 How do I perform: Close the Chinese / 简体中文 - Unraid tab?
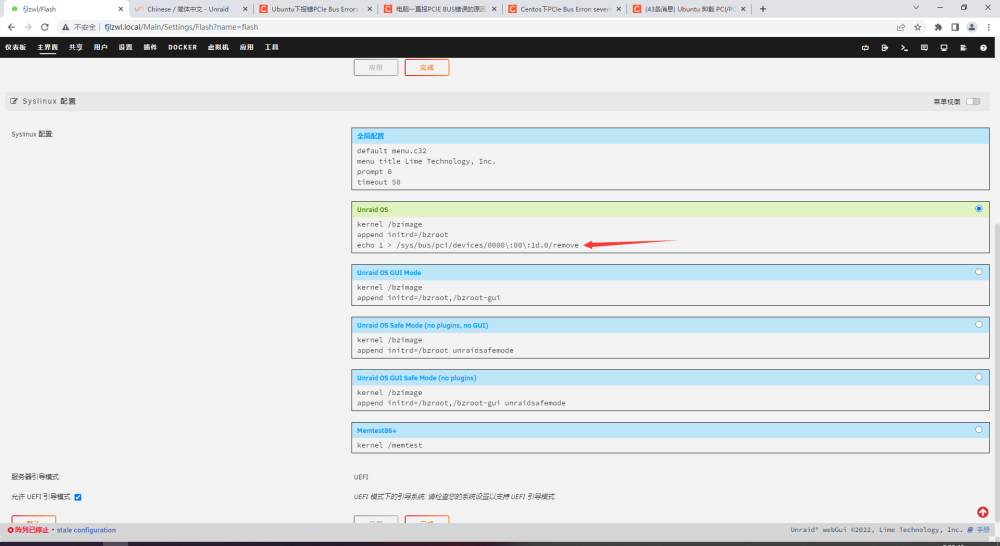[x=245, y=9]
